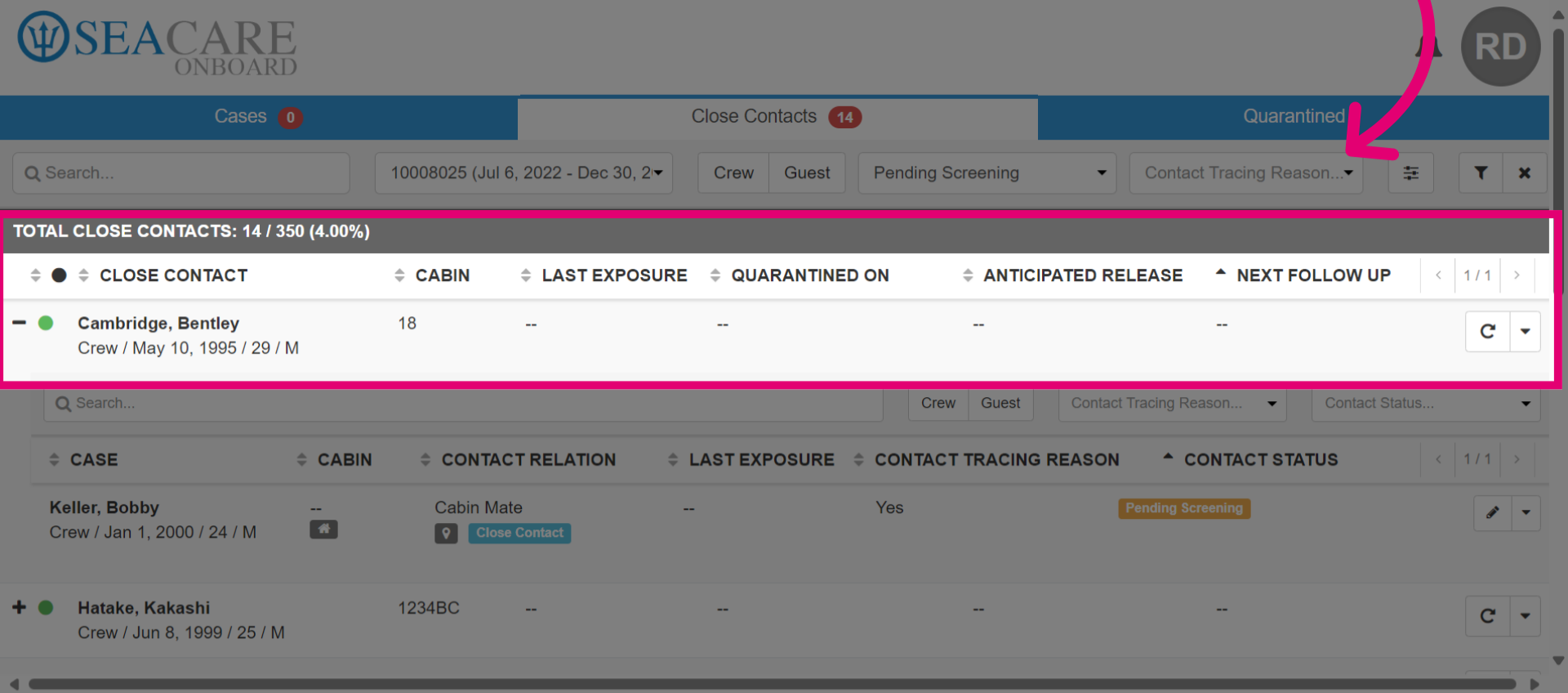
Task: Toggle the top Crew filter button
Action: [x=733, y=173]
